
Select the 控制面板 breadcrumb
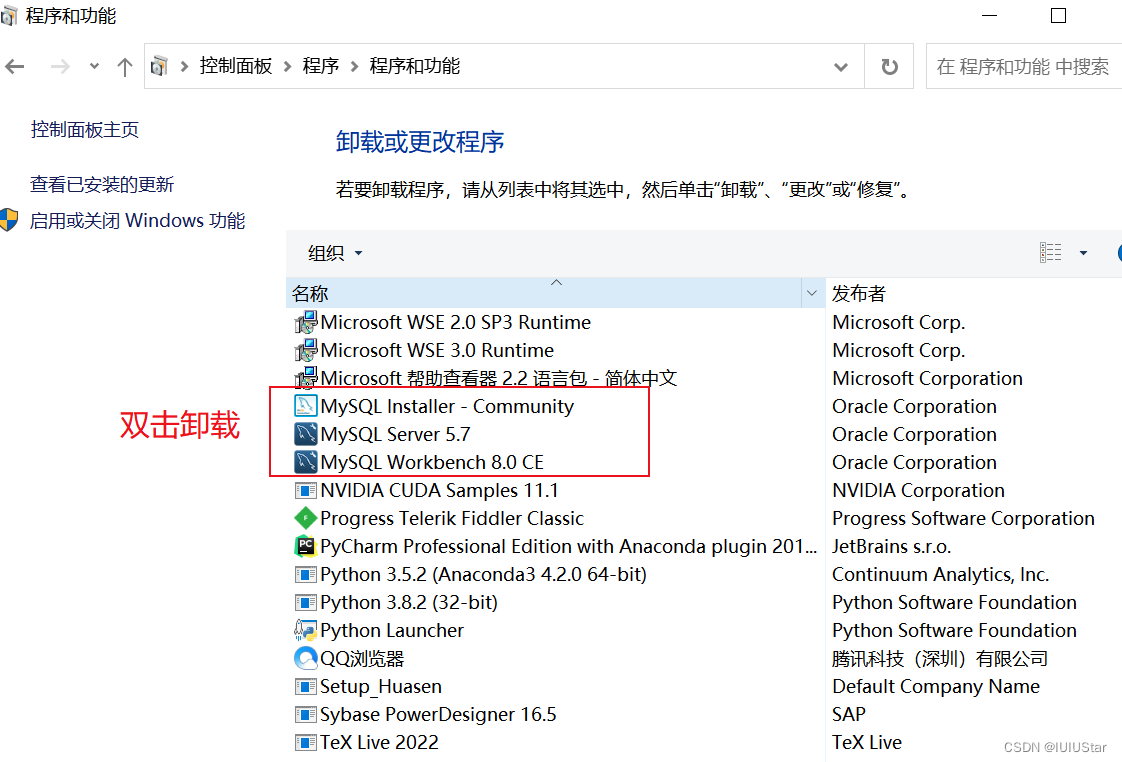tap(235, 67)
